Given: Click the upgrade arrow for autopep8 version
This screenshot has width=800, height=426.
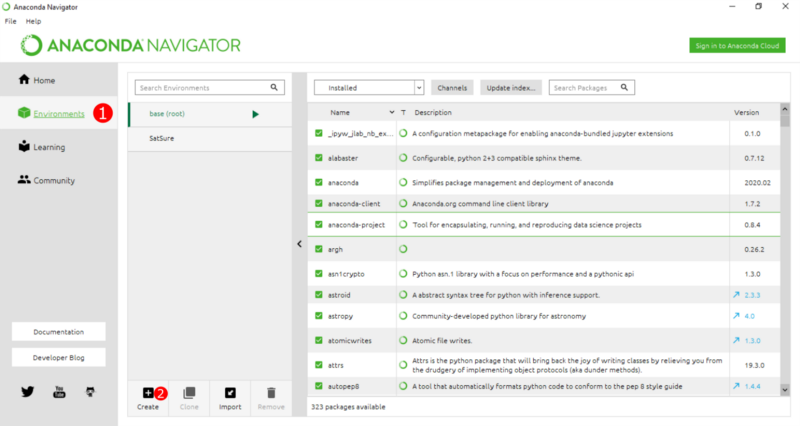Looking at the screenshot, I should (x=736, y=386).
